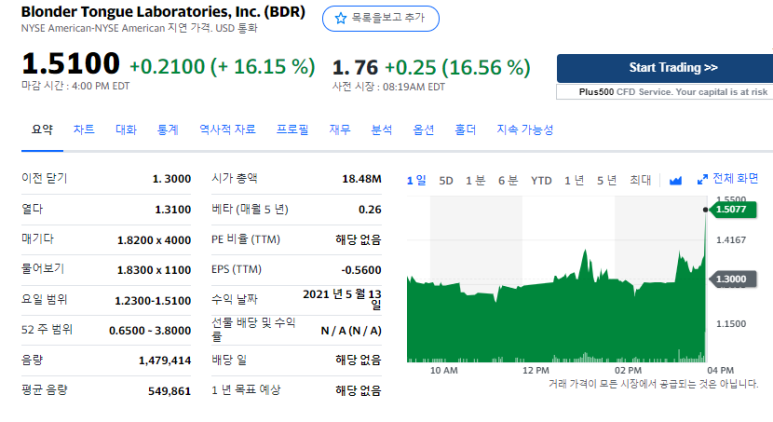The width and height of the screenshot is (773, 422).
Task: Click the +0.2100 (+ 16.15 %) change value
Action: click(222, 67)
